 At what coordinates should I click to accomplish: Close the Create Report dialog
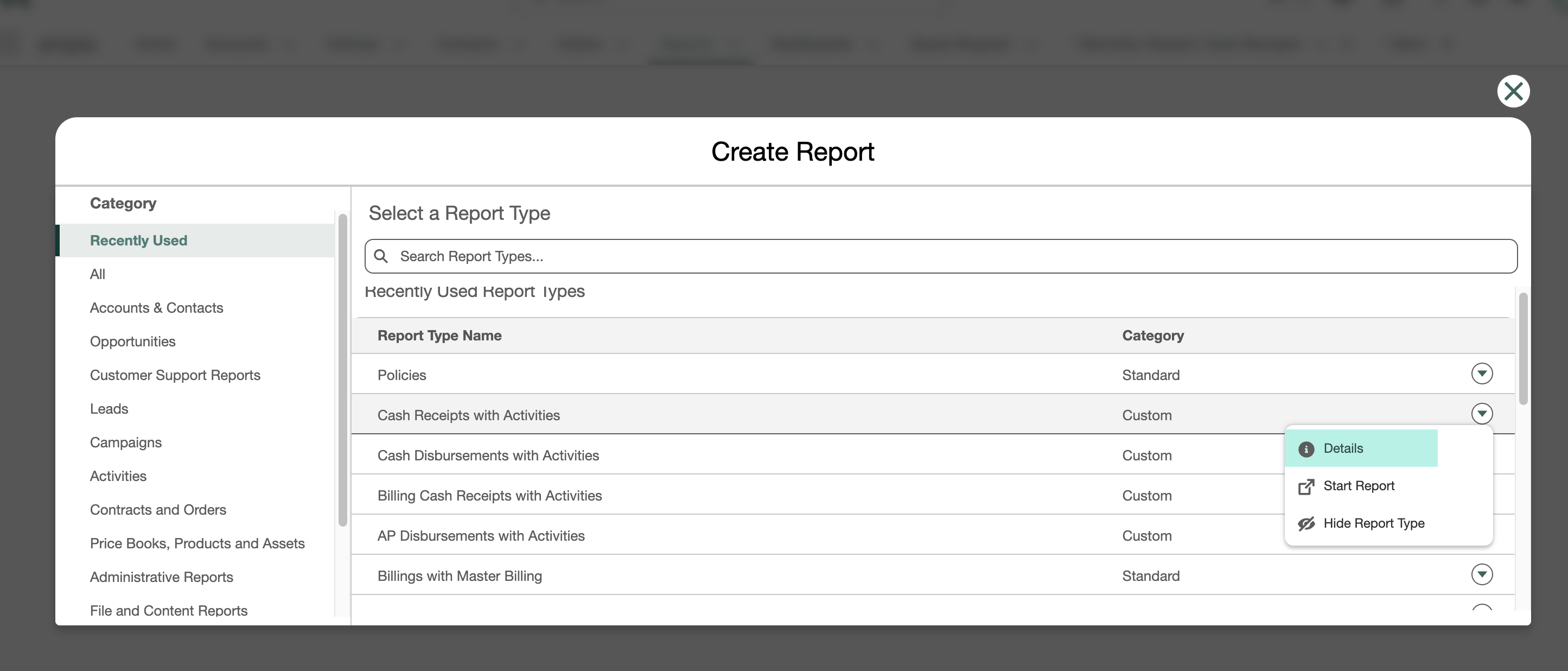pyautogui.click(x=1513, y=91)
